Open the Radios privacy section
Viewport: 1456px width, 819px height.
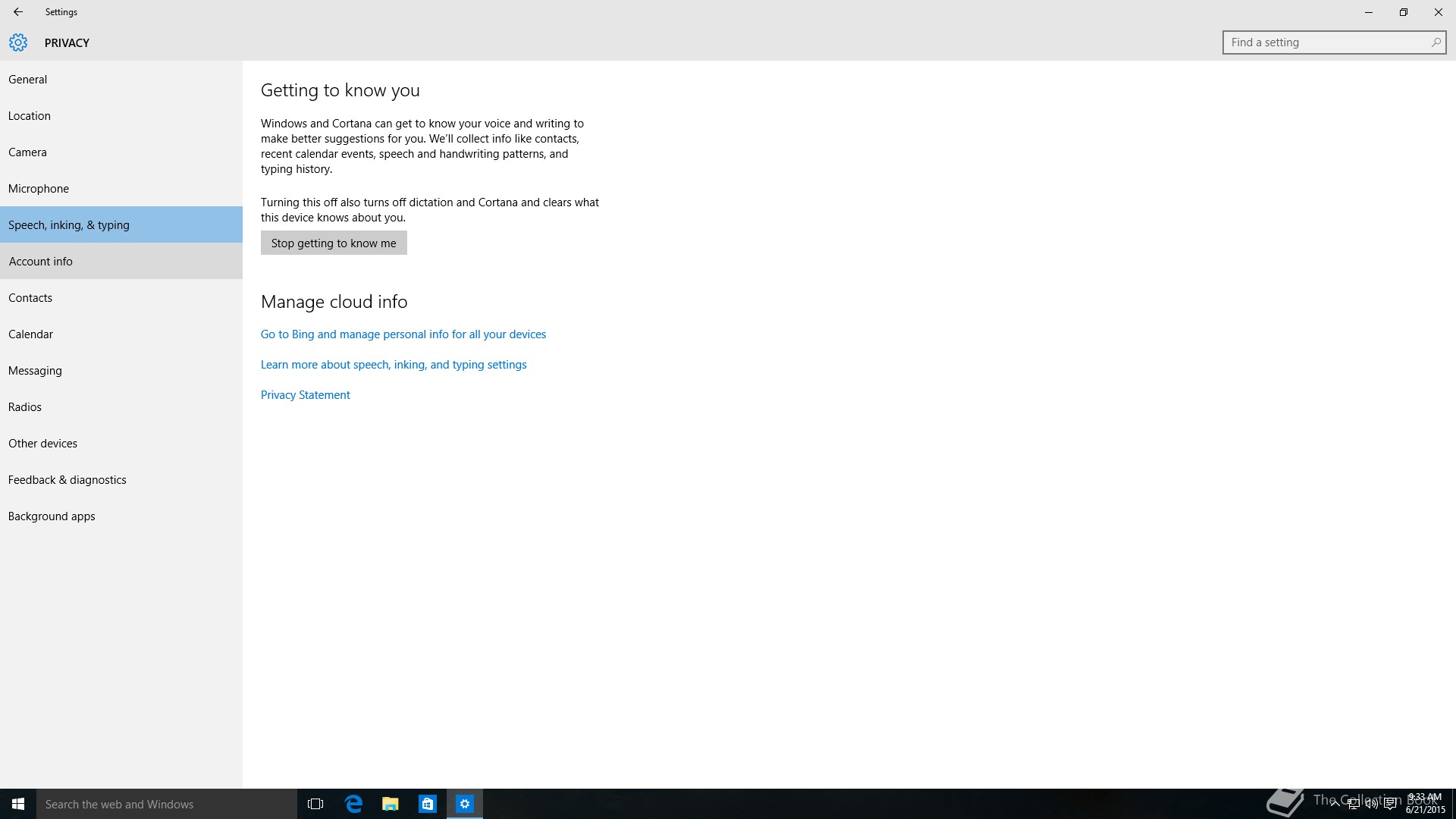(x=121, y=406)
